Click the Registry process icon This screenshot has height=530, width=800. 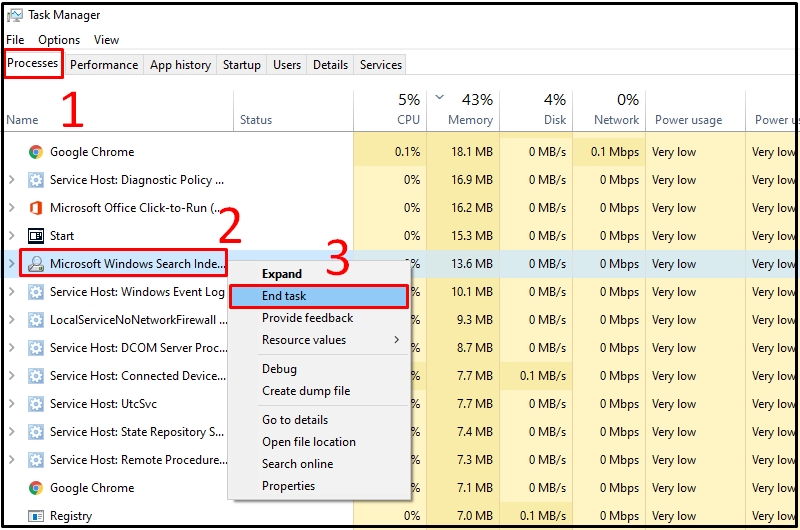(36, 516)
